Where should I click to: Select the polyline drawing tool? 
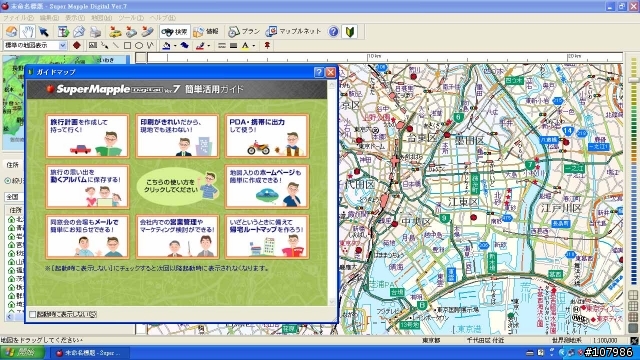(150, 45)
